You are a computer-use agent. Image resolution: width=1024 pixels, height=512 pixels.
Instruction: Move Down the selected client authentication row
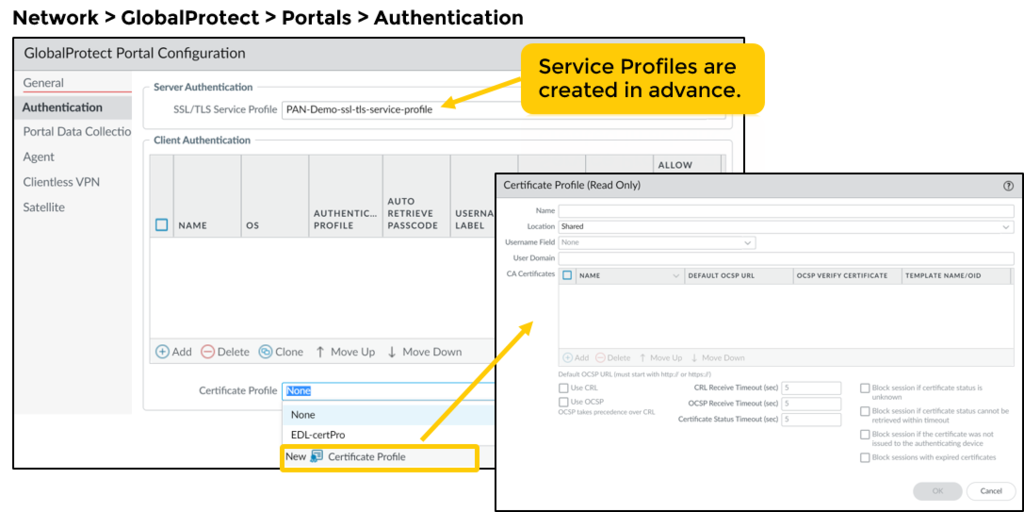click(x=424, y=351)
